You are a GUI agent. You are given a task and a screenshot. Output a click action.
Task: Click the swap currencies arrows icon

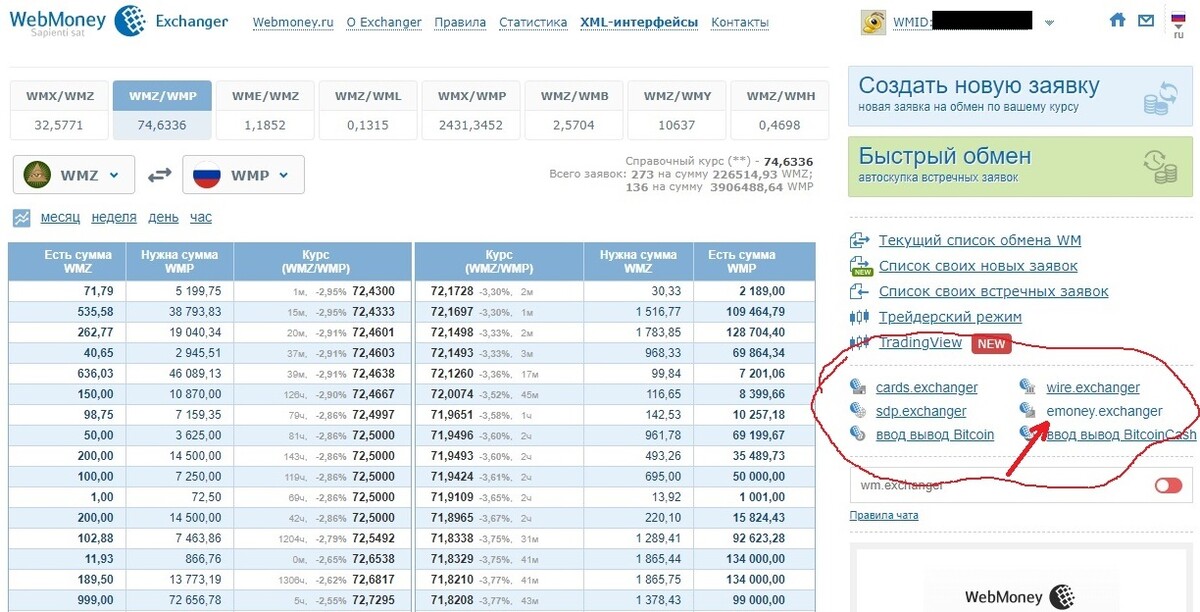pos(159,175)
